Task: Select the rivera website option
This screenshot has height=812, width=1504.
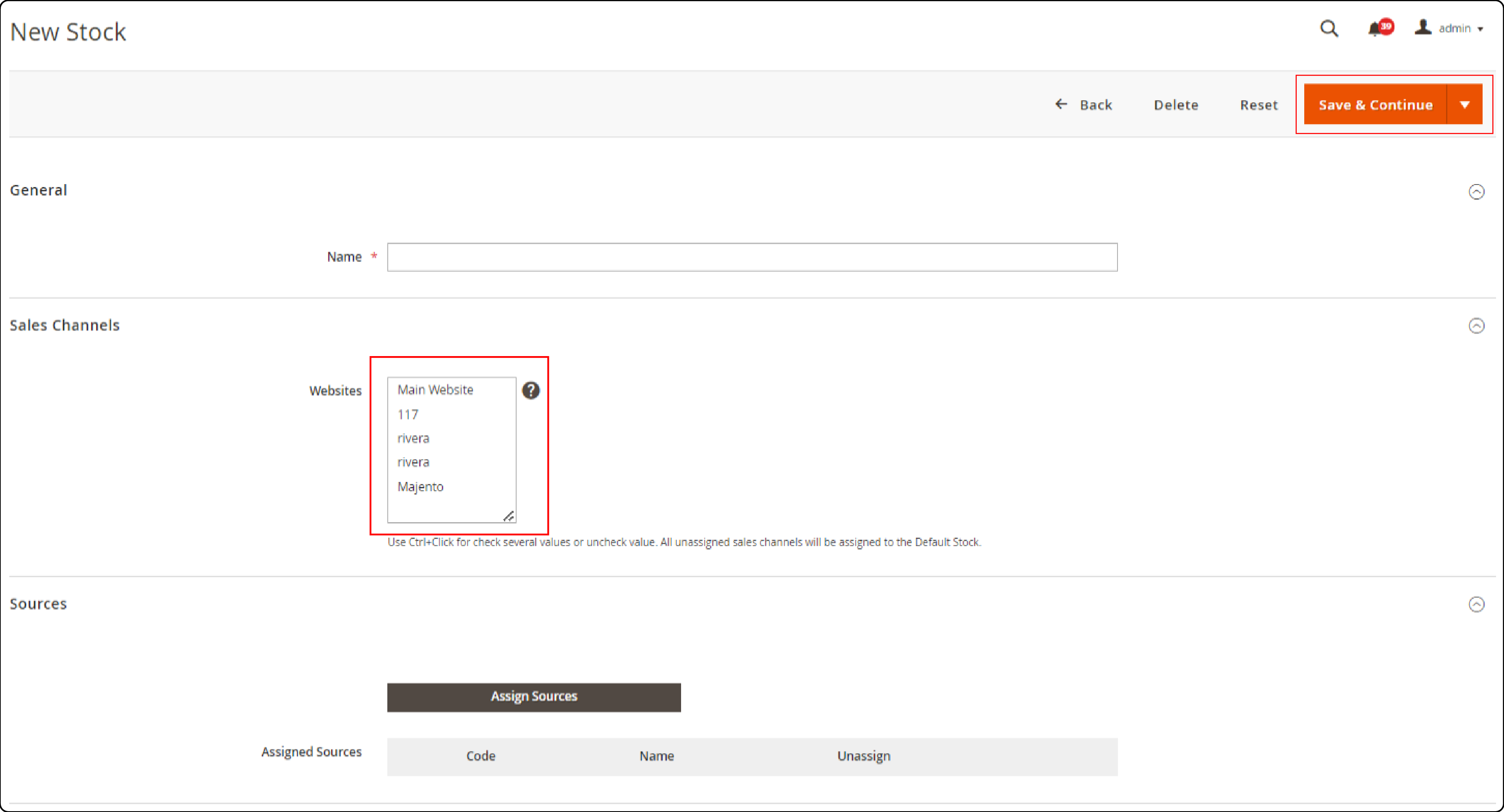Action: pos(413,438)
